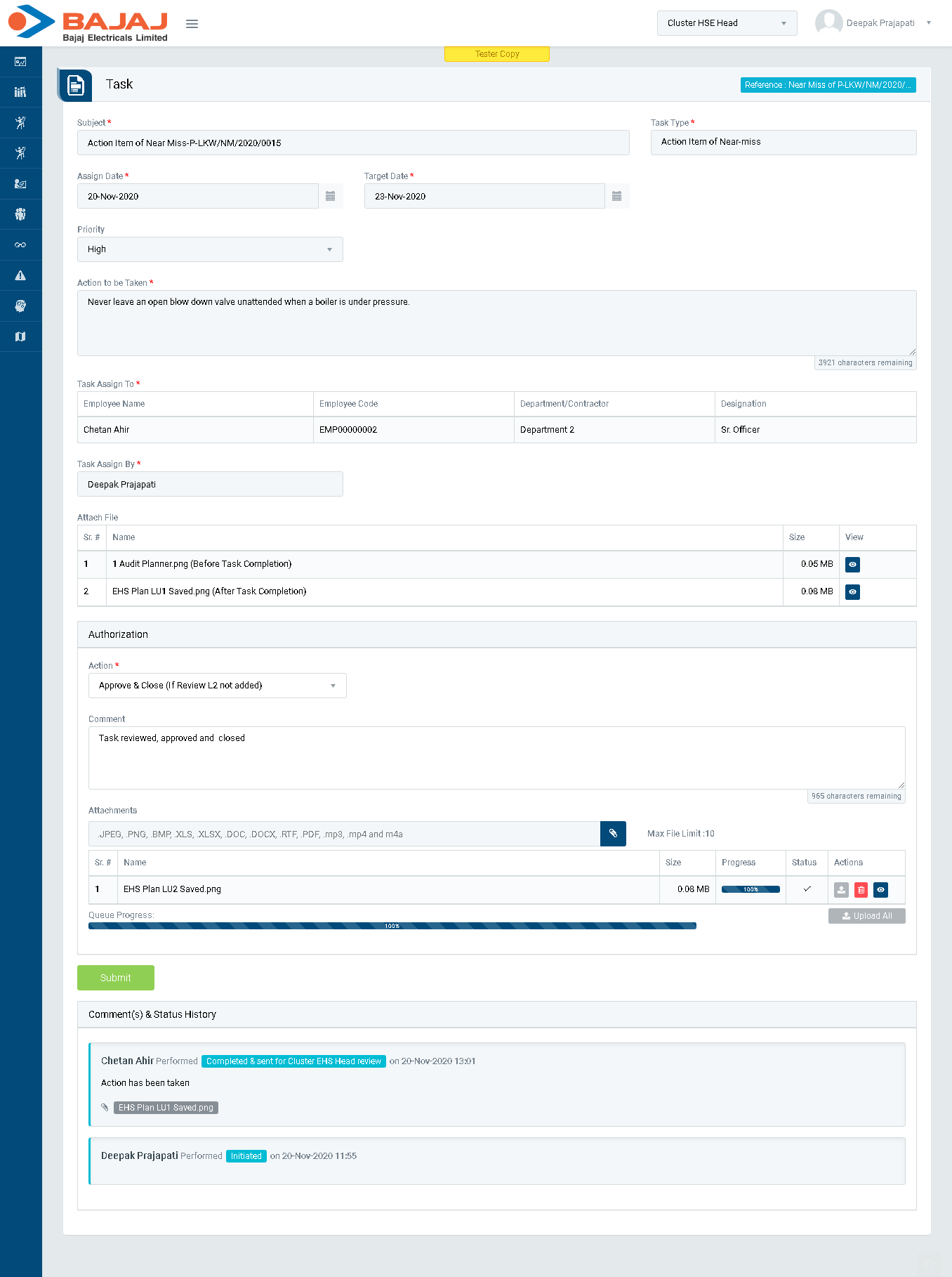Open EHS Plan LU1 Saved.png history attachment
The width and height of the screenshot is (952, 1277).
(x=166, y=1108)
